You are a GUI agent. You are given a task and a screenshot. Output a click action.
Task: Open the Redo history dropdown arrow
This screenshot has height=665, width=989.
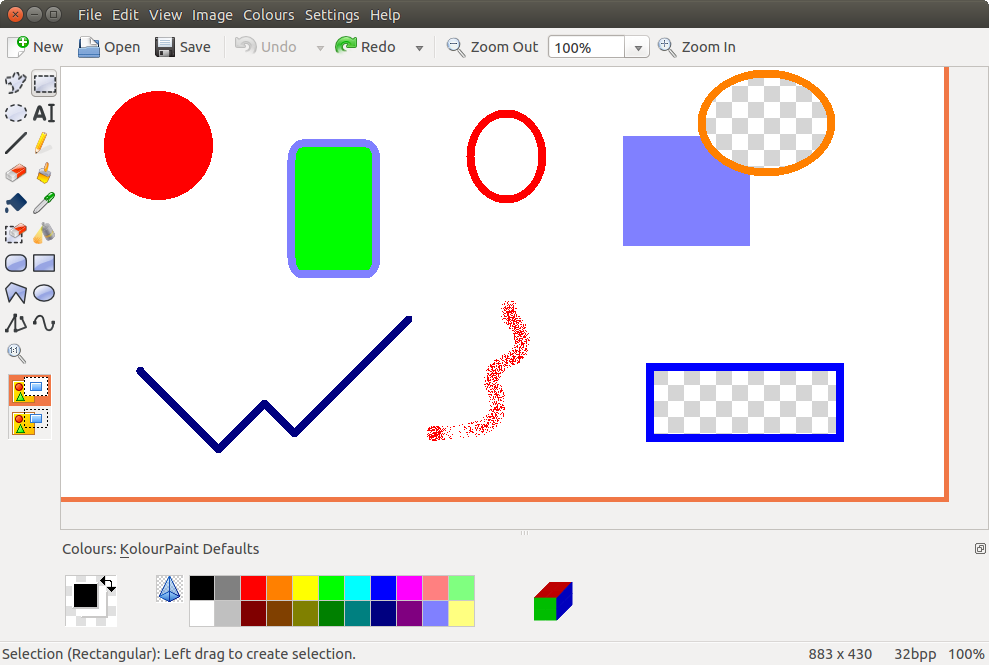point(419,47)
